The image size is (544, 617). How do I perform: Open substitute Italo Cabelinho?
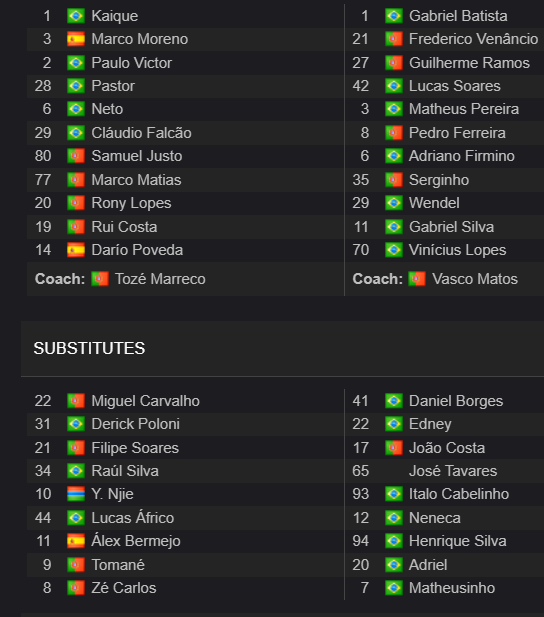pyautogui.click(x=459, y=494)
